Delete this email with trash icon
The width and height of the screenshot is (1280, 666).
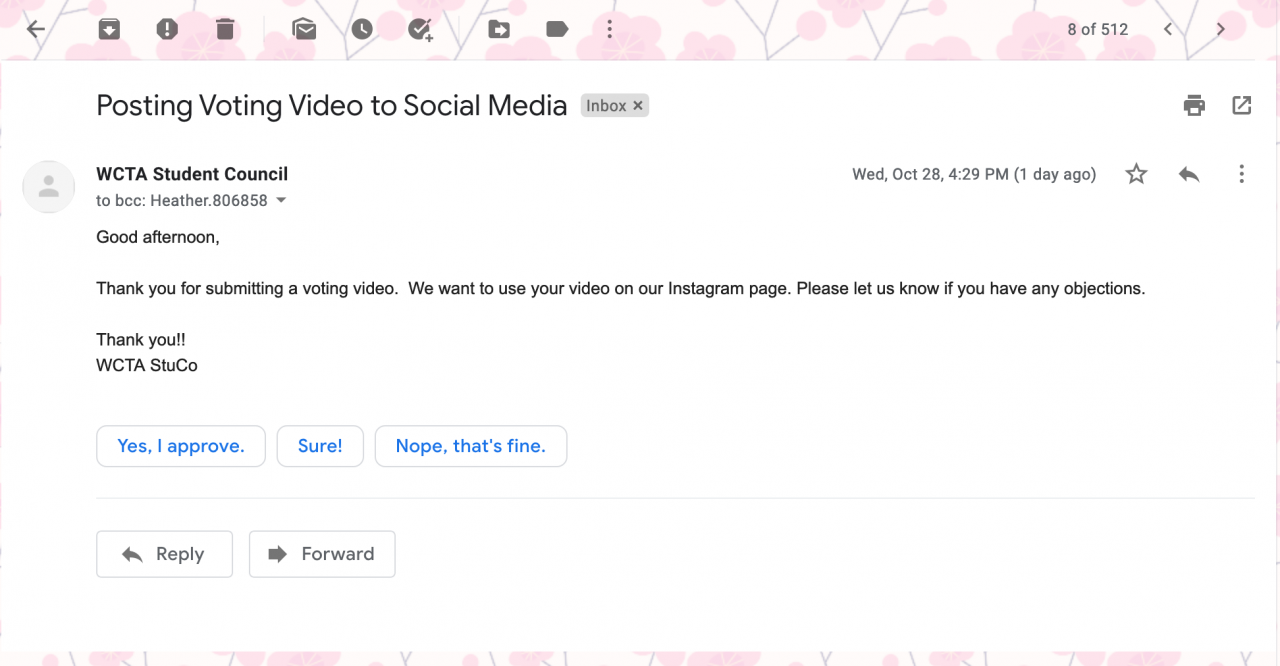tap(225, 29)
